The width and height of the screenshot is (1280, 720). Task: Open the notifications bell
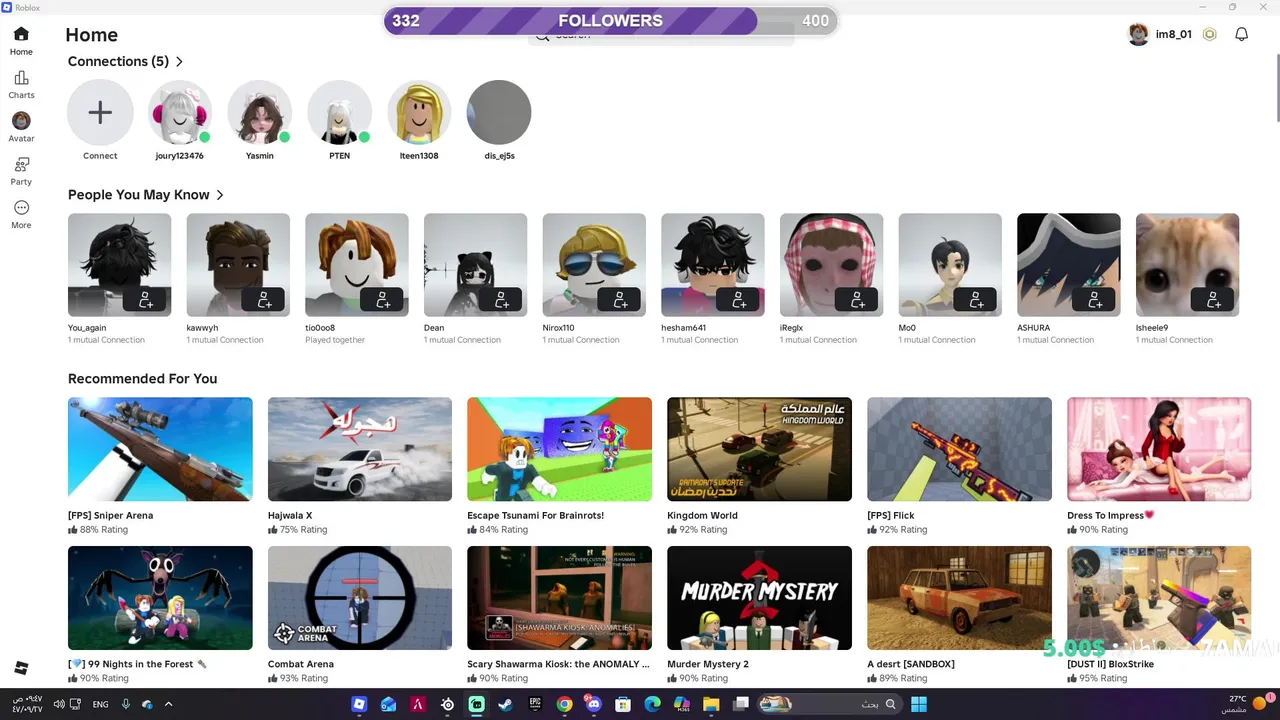click(x=1241, y=34)
